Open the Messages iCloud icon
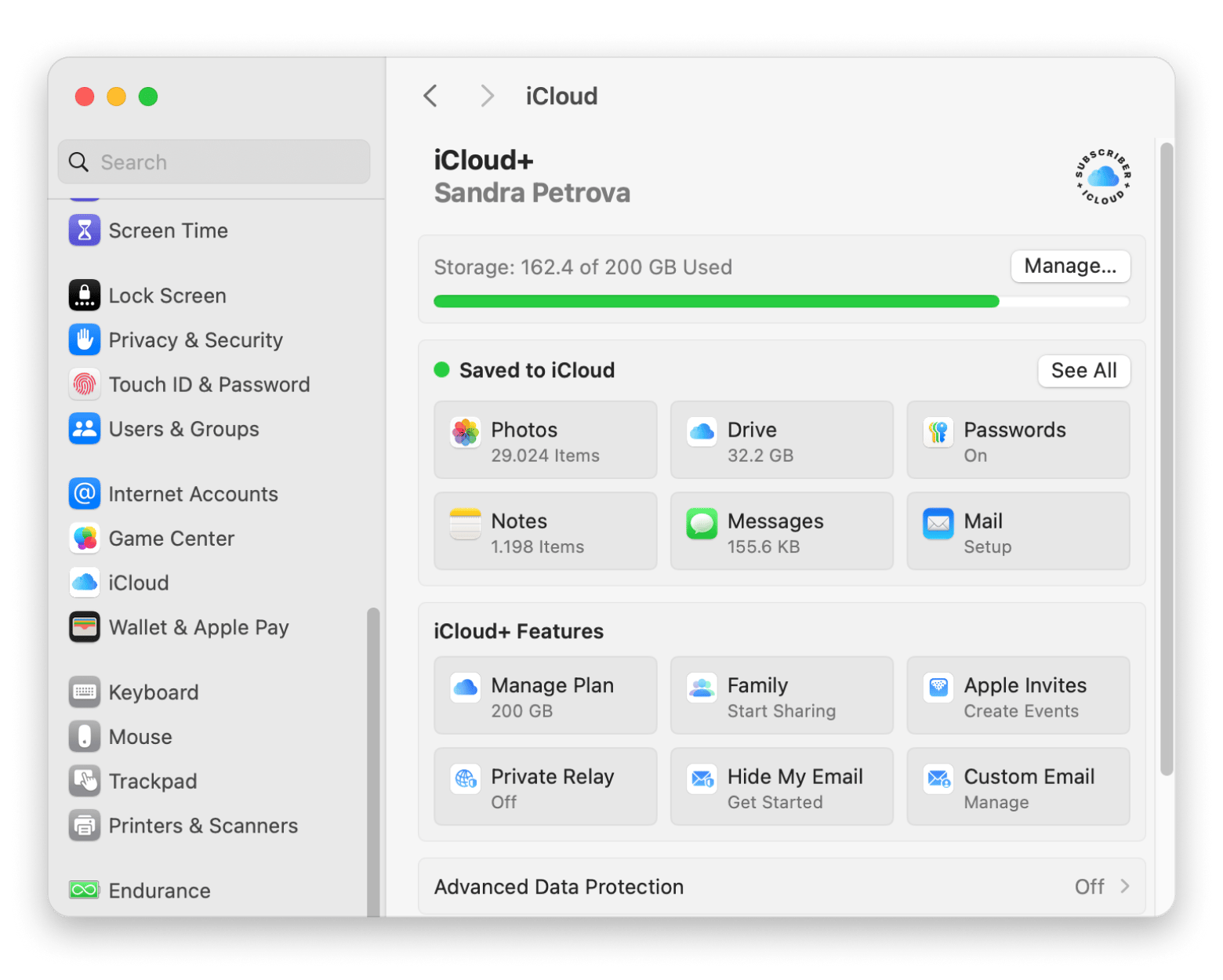The image size is (1223, 980). [702, 524]
